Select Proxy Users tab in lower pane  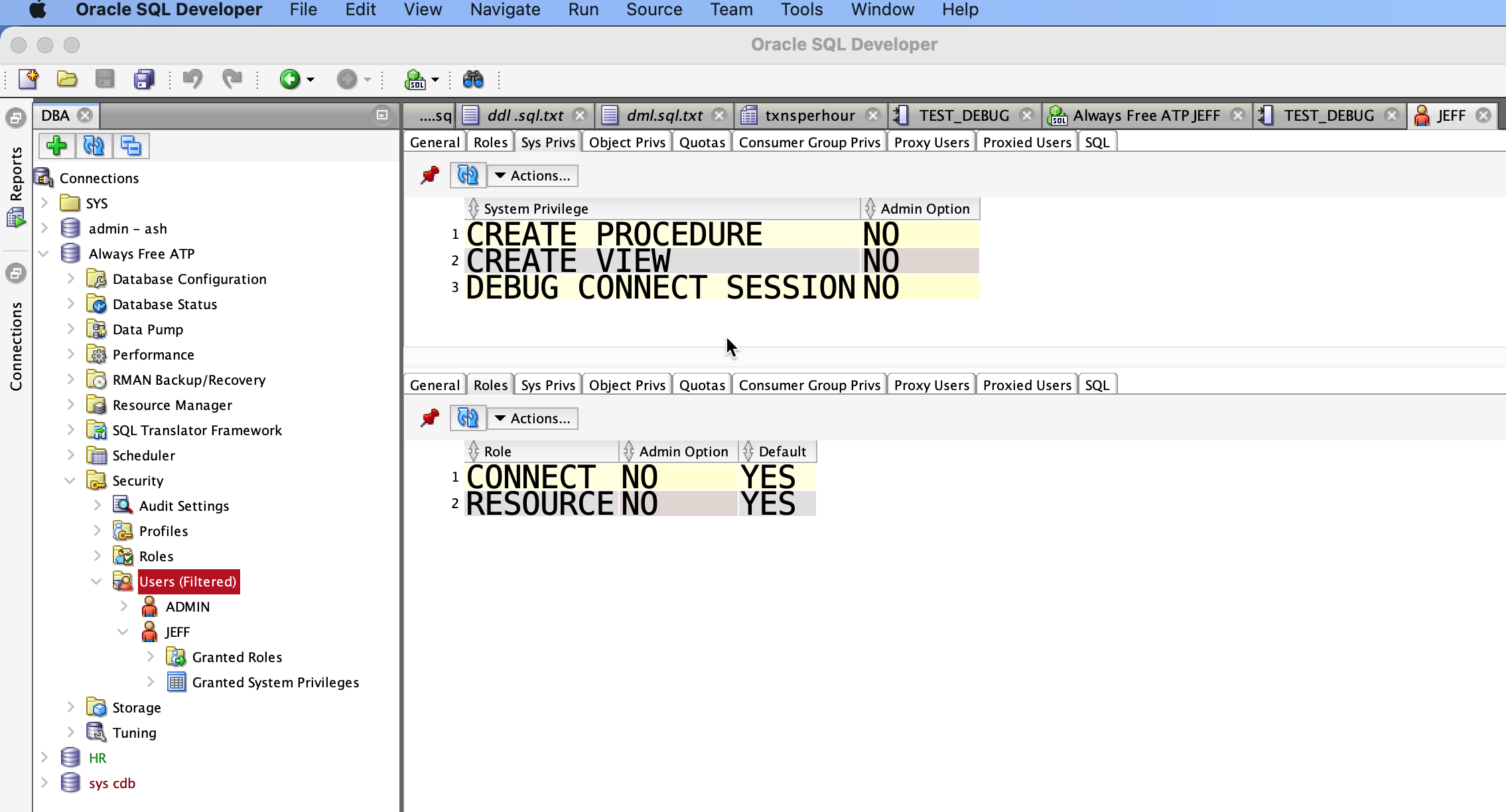point(931,385)
